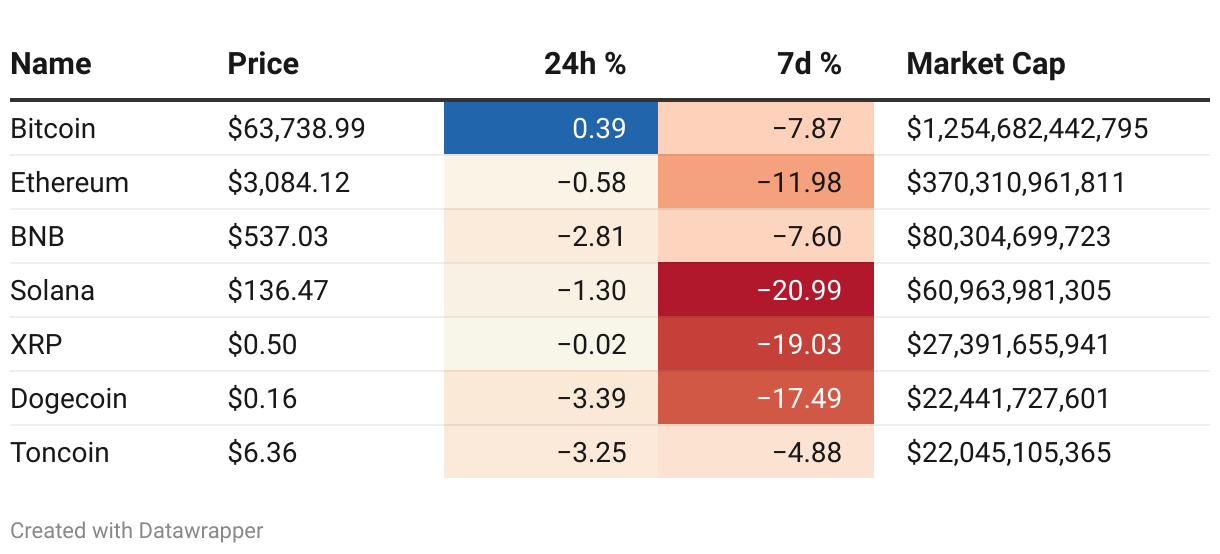The width and height of the screenshot is (1220, 554).
Task: Click XRP price $0.50
Action: click(262, 345)
